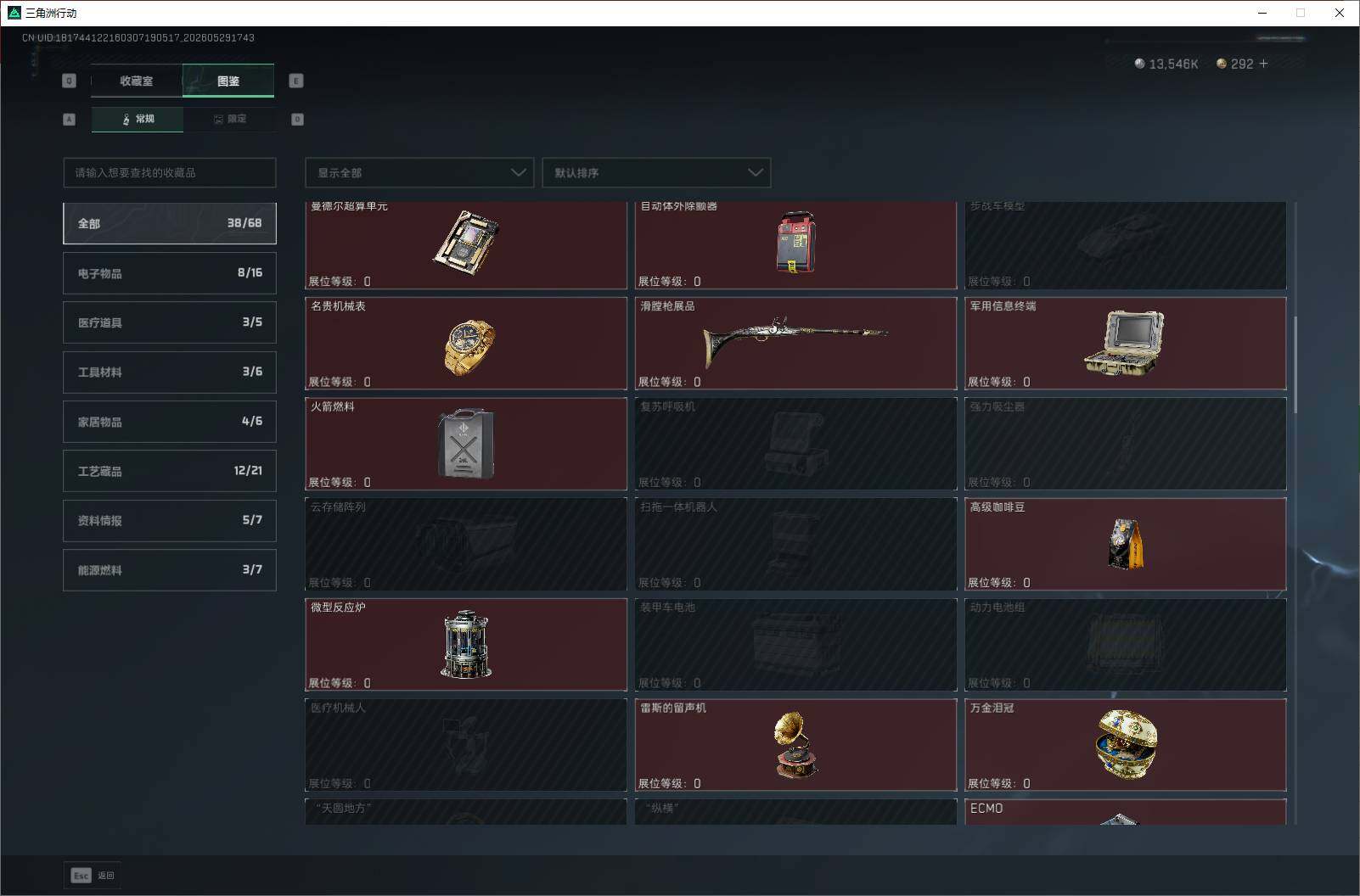This screenshot has height=896, width=1360.
Task: Select the locked "纵横" card
Action: point(795,812)
